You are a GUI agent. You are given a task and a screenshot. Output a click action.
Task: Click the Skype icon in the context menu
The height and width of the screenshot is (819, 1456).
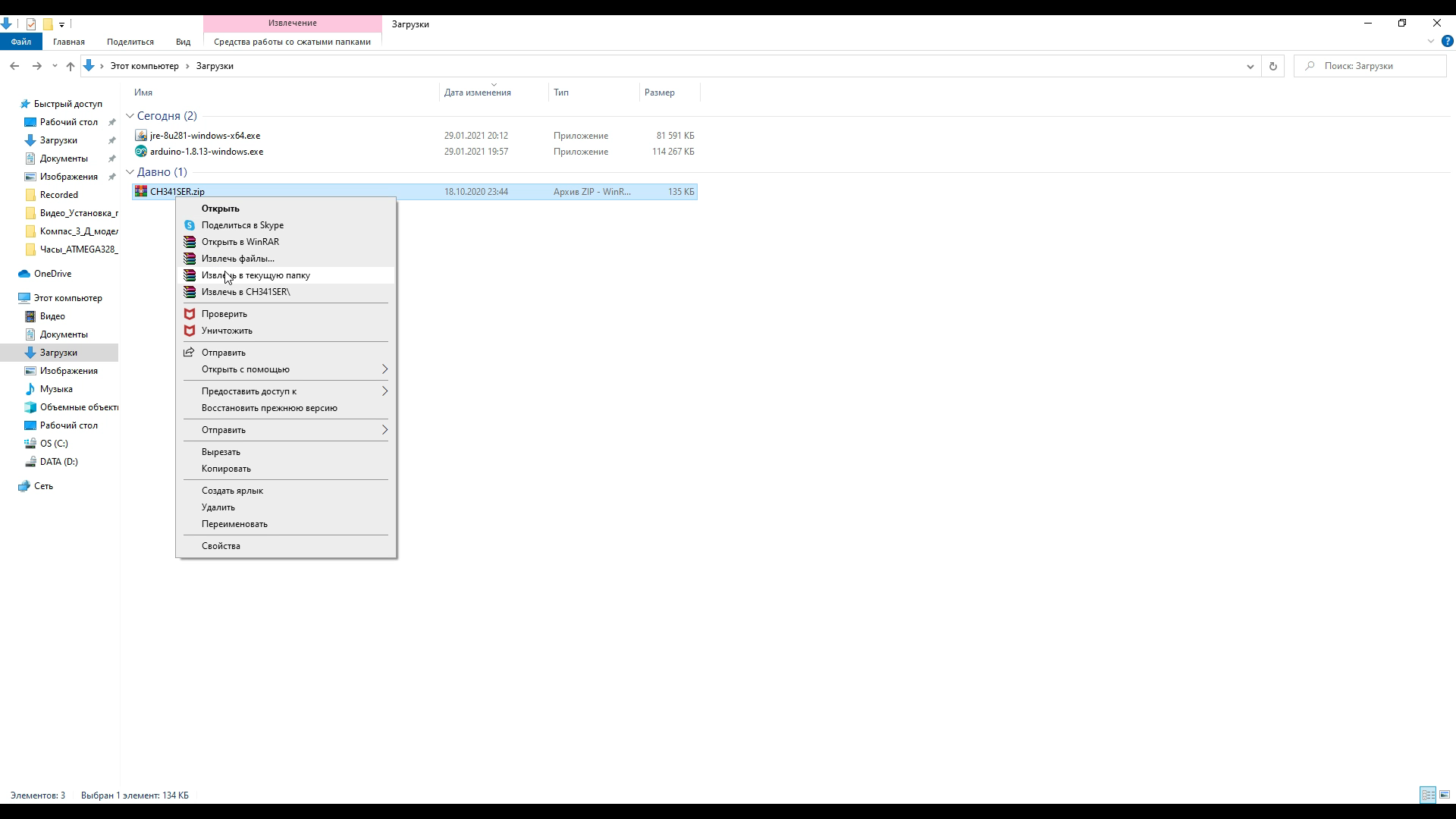pos(190,225)
